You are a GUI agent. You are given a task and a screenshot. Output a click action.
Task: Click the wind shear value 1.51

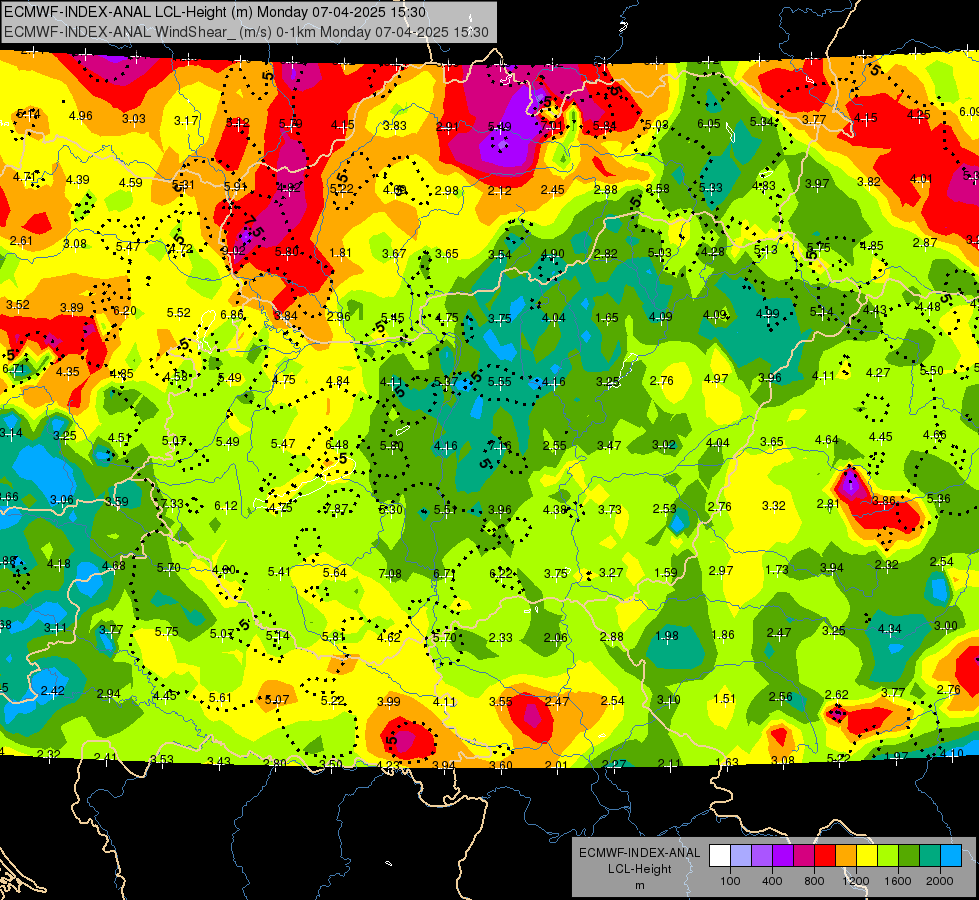point(724,698)
